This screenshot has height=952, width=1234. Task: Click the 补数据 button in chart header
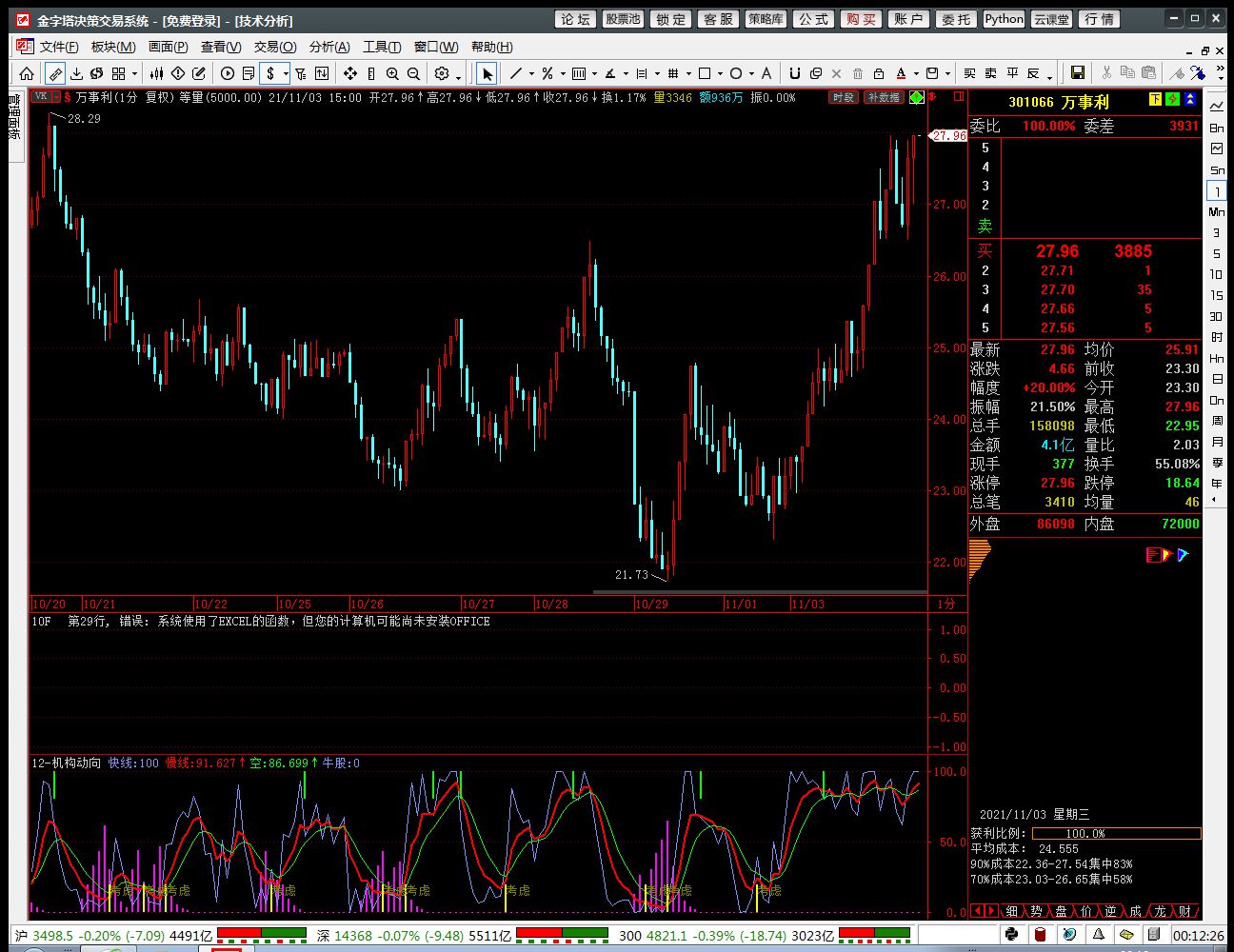tap(883, 97)
